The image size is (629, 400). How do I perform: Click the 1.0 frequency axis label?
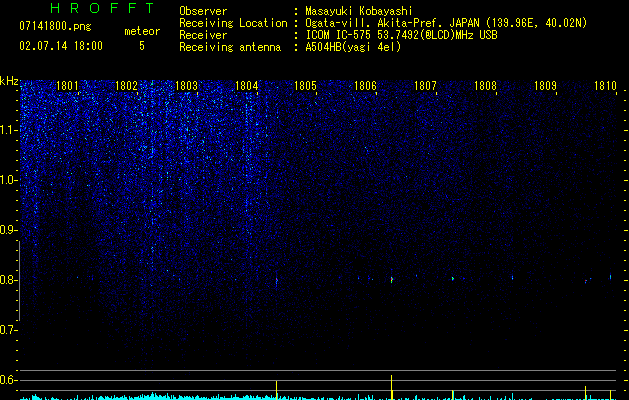pos(8,180)
